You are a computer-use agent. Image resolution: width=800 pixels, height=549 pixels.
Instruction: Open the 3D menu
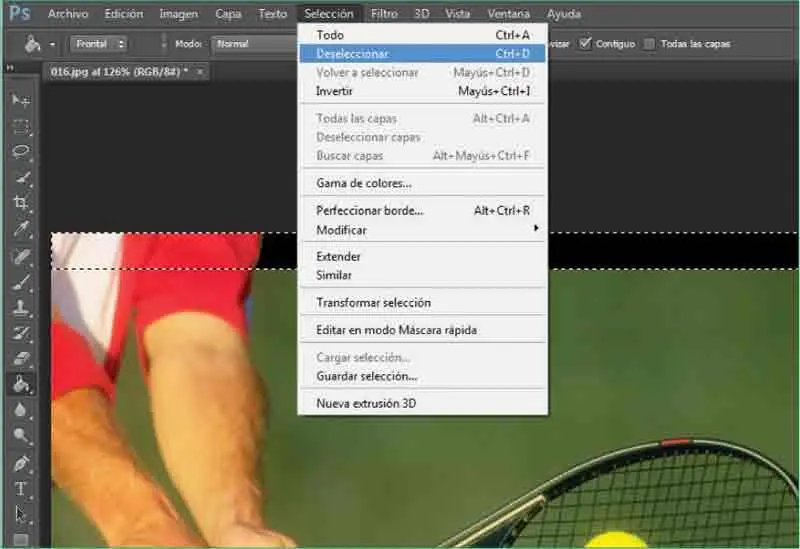421,14
